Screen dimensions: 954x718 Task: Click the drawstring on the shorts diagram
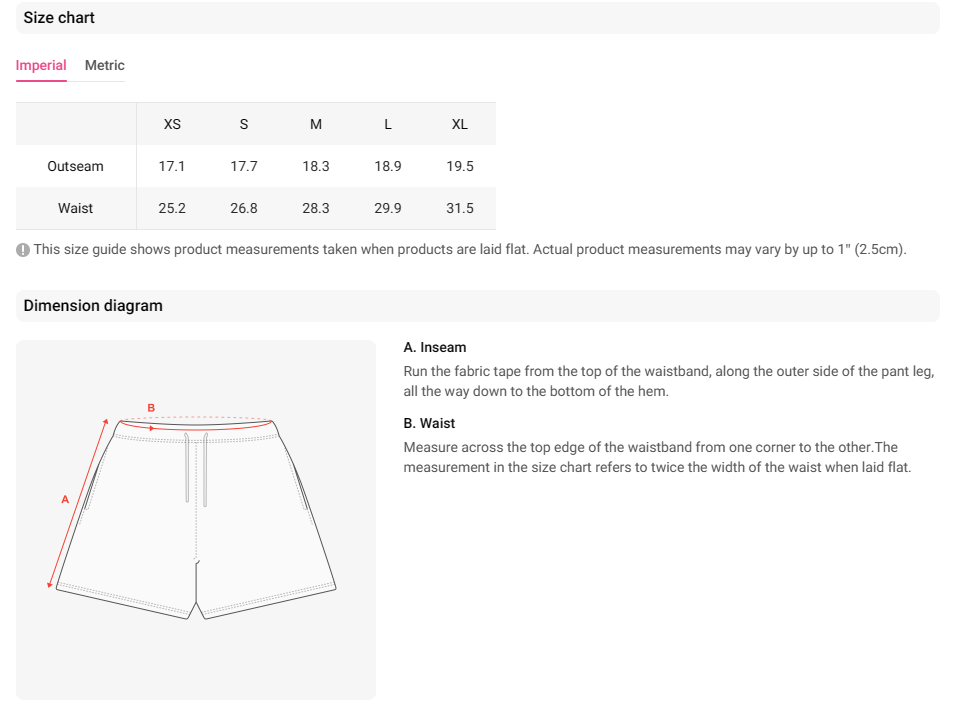[x=196, y=469]
